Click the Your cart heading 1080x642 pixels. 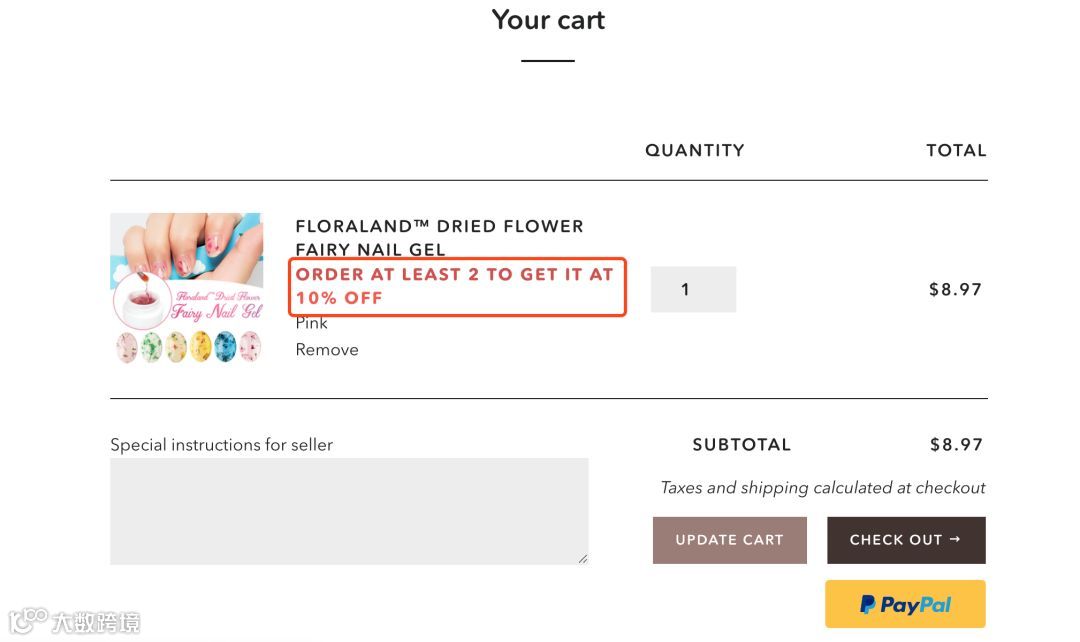[x=548, y=20]
